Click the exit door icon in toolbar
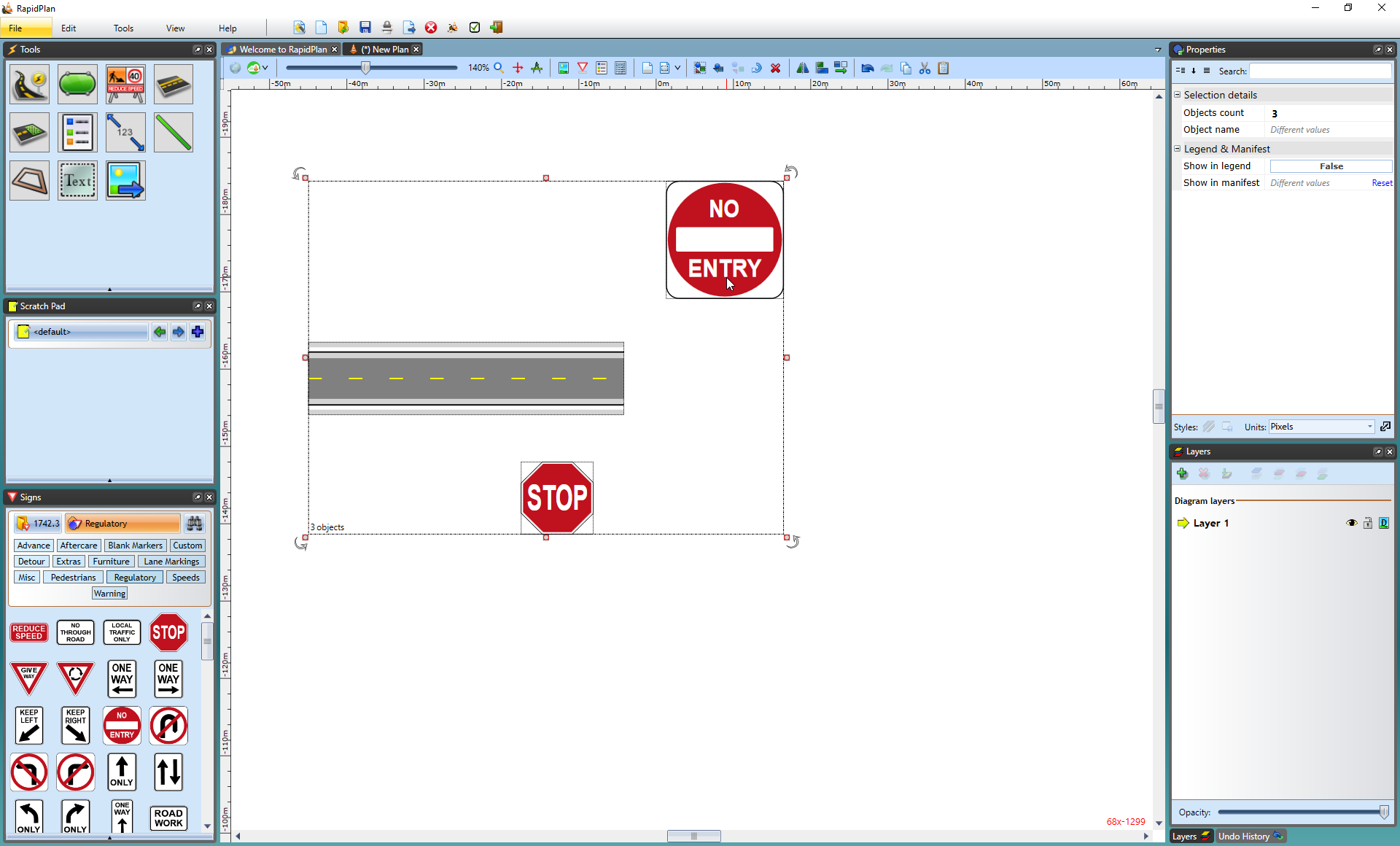 (497, 28)
